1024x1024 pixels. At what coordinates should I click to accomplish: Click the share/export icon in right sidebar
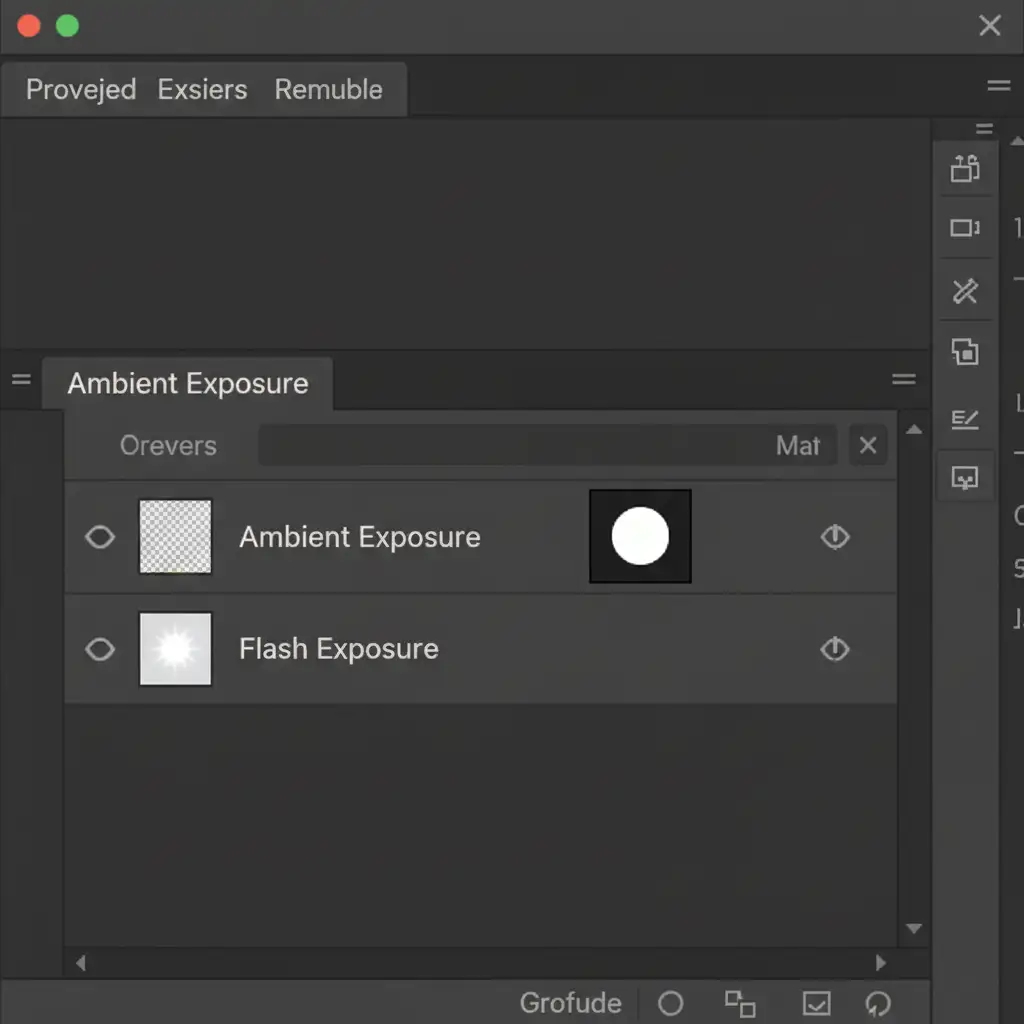(965, 168)
